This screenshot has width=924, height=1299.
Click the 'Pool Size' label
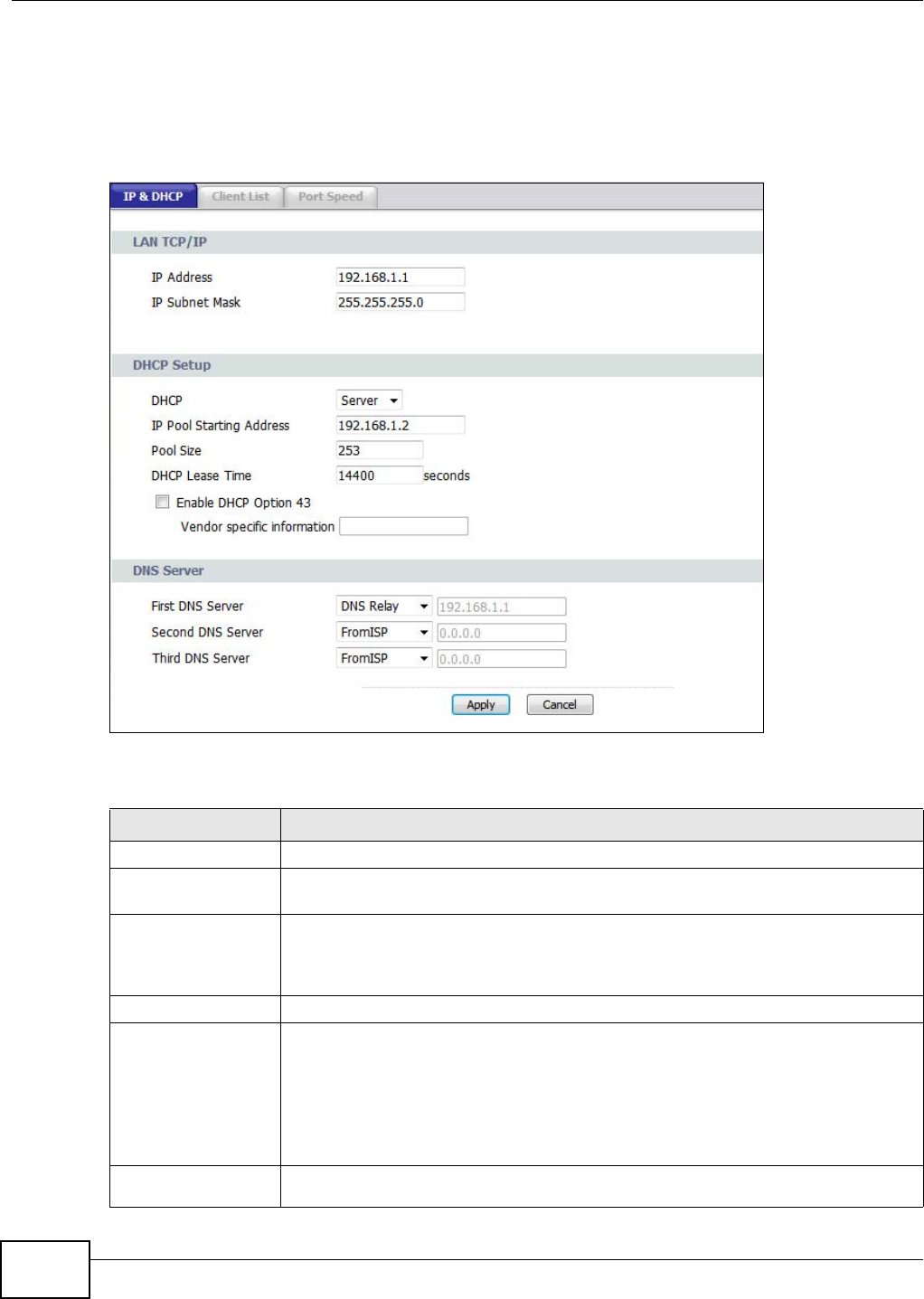pyautogui.click(x=176, y=450)
